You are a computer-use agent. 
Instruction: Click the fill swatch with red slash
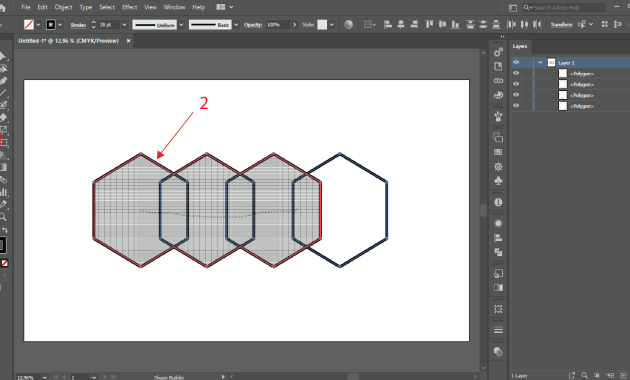click(x=29, y=25)
